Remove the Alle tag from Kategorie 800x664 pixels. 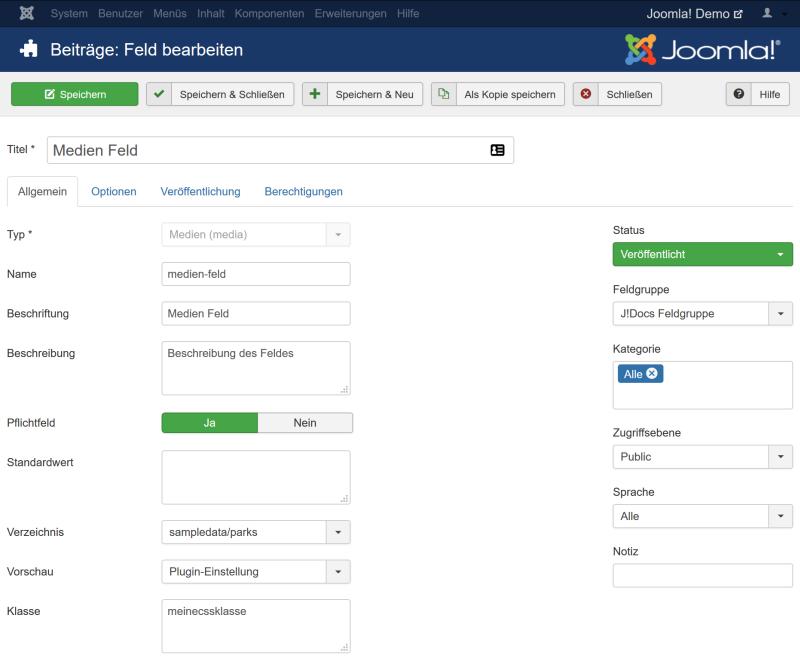[x=652, y=374]
